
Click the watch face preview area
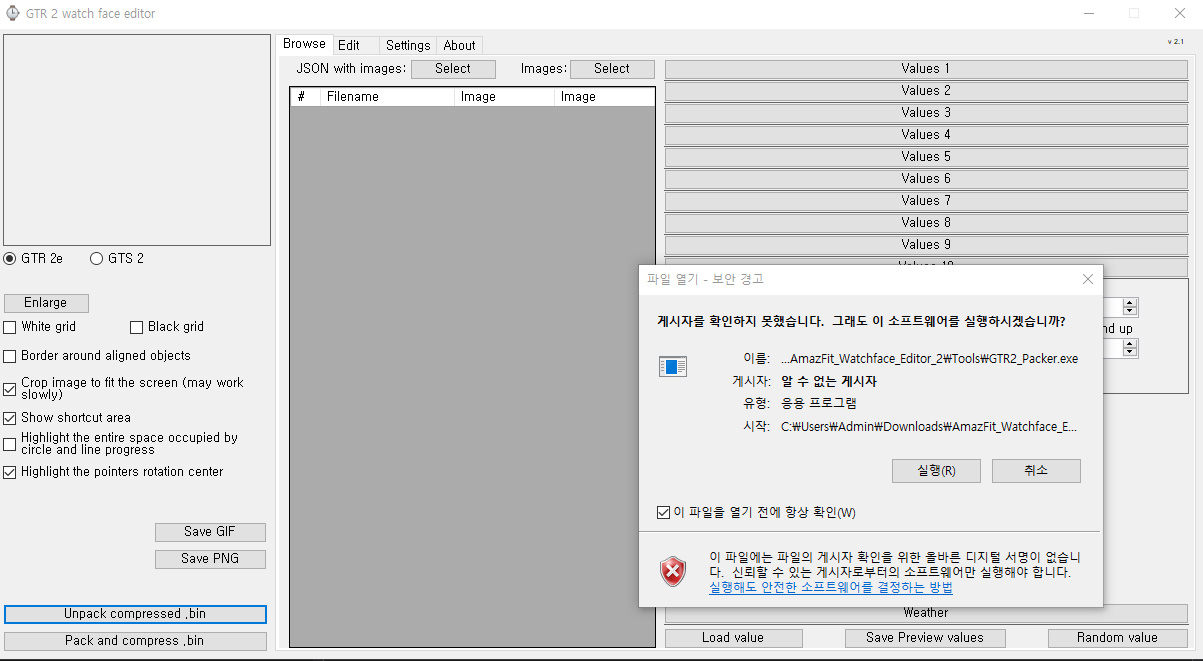137,140
